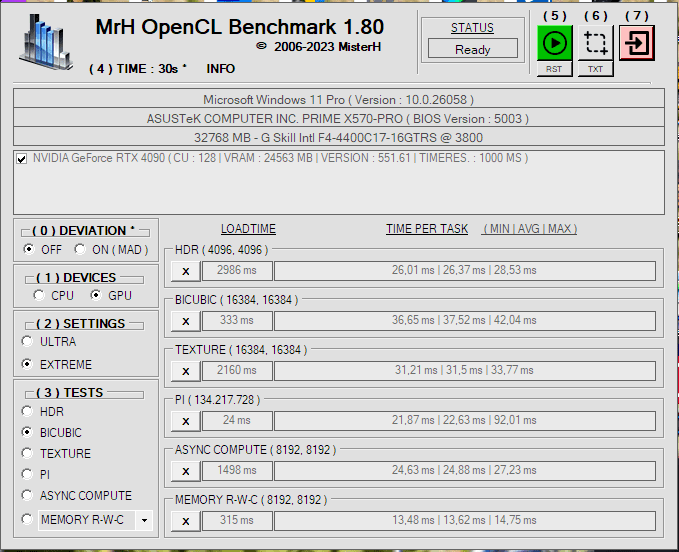Clear HDR result with its x button
This screenshot has width=679, height=552.
[x=186, y=271]
